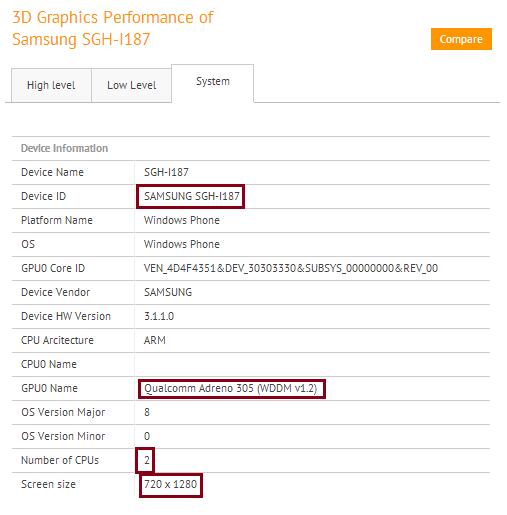Click the CPU Arcitecture label
Screen dimensions: 507x515
[57, 340]
